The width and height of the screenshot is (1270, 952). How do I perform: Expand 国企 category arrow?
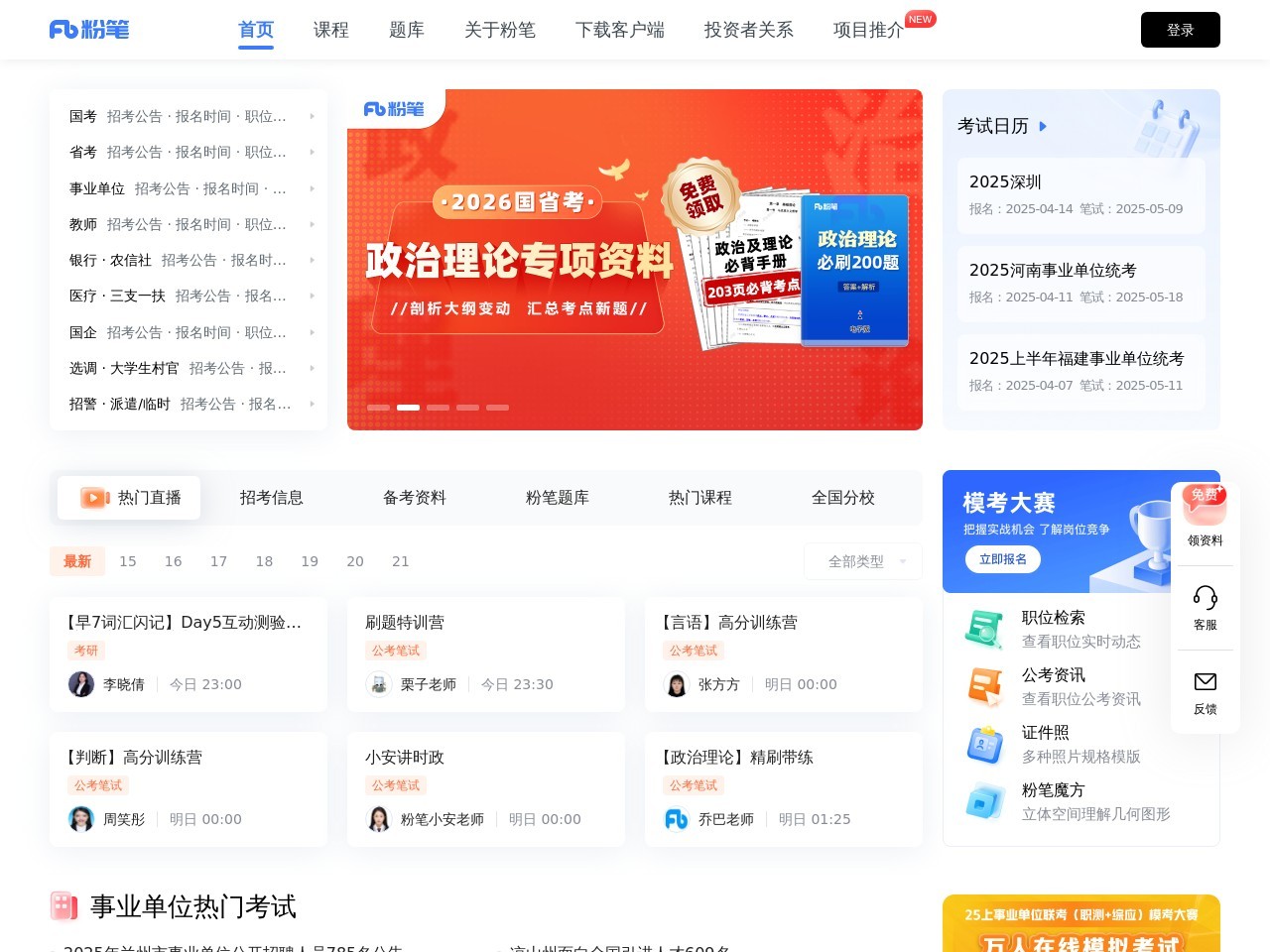coord(312,332)
